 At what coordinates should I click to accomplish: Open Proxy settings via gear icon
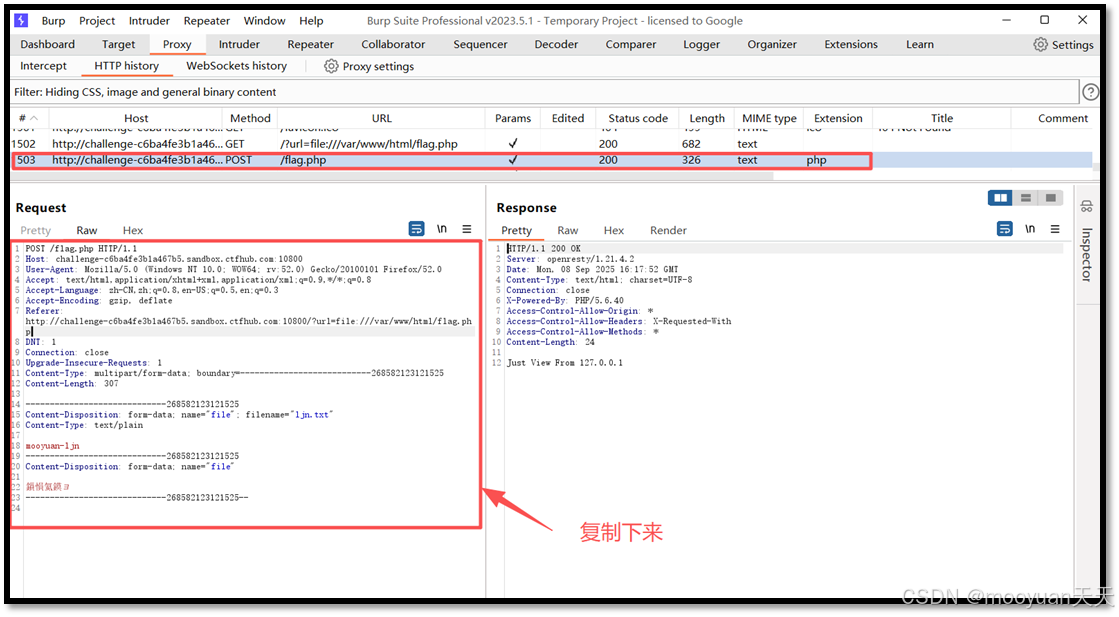pos(330,66)
